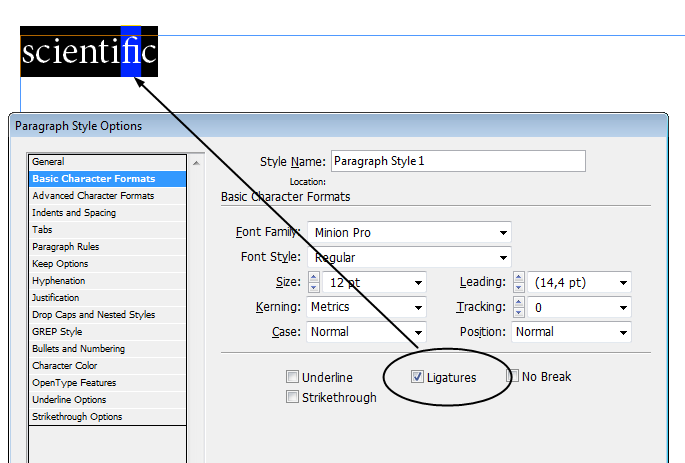This screenshot has width=685, height=463.
Task: Edit the Style Name field
Action: pyautogui.click(x=458, y=161)
